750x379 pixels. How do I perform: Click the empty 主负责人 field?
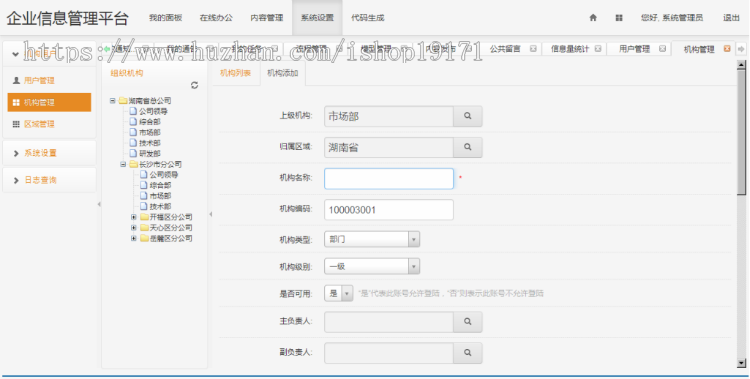[x=389, y=322]
